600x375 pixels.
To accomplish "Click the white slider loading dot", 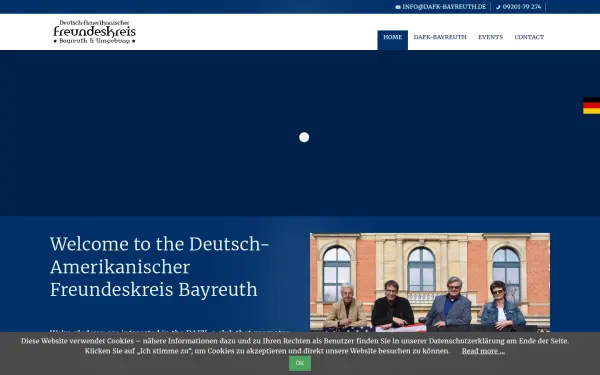I will click(x=304, y=137).
